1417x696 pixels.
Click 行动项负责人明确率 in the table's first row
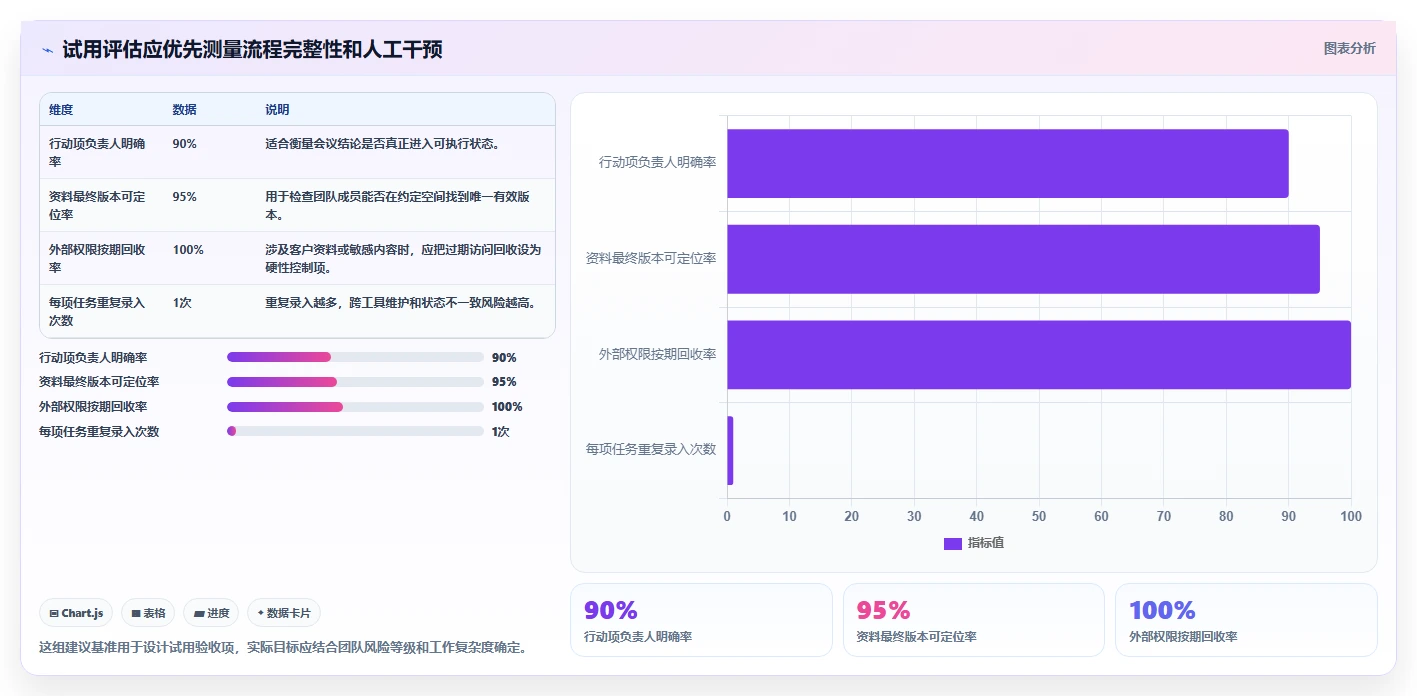pyautogui.click(x=98, y=152)
